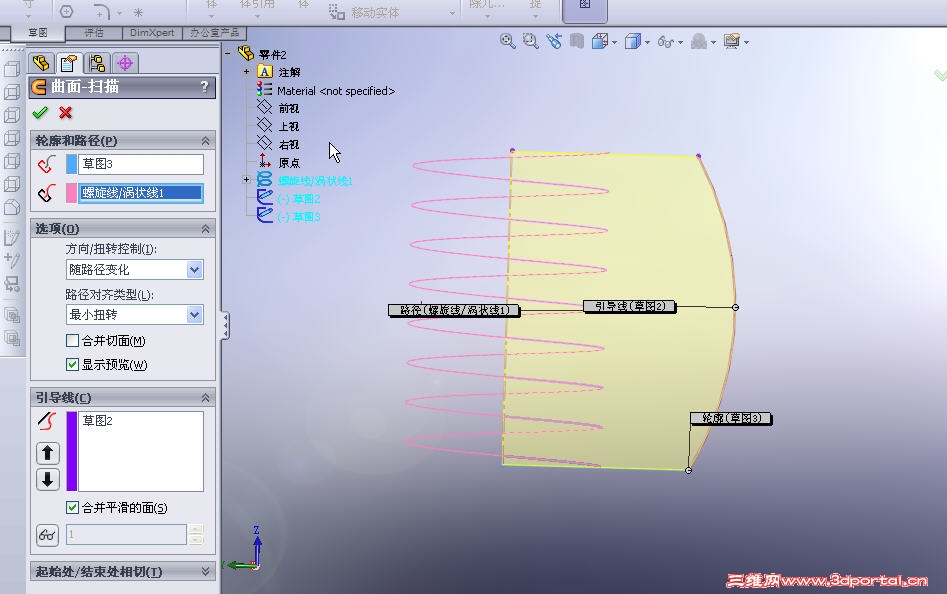Click Zoom to Fit magnifier icon
Image resolution: width=947 pixels, height=594 pixels.
(507, 41)
